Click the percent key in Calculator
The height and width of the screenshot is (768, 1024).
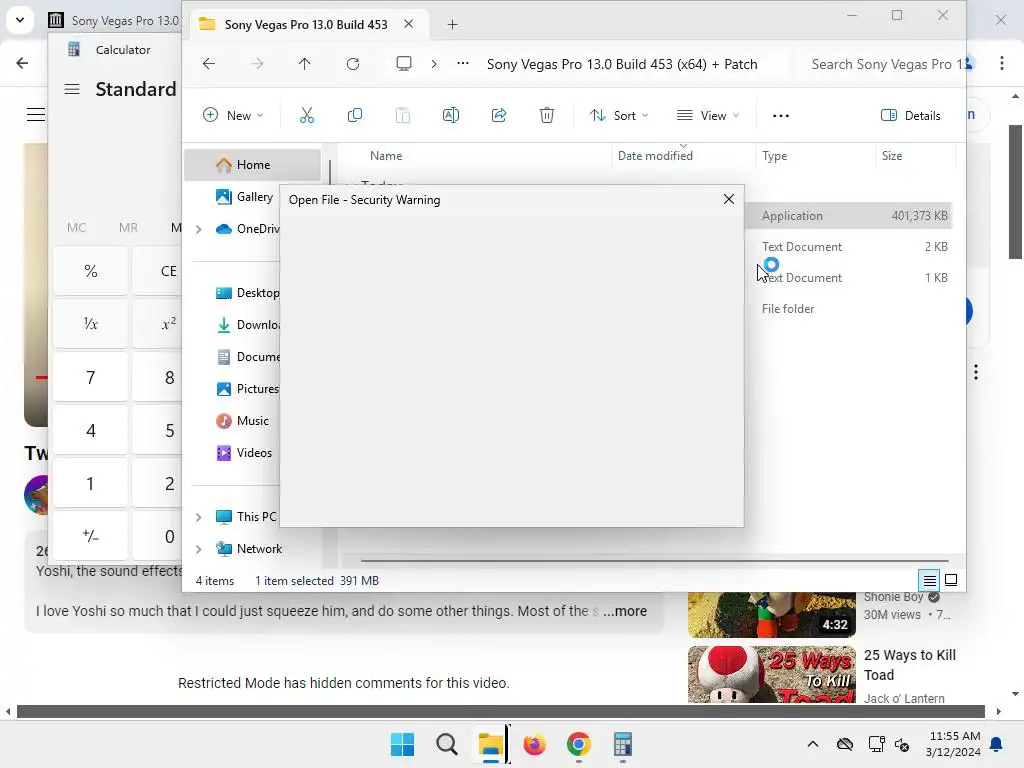click(90, 270)
